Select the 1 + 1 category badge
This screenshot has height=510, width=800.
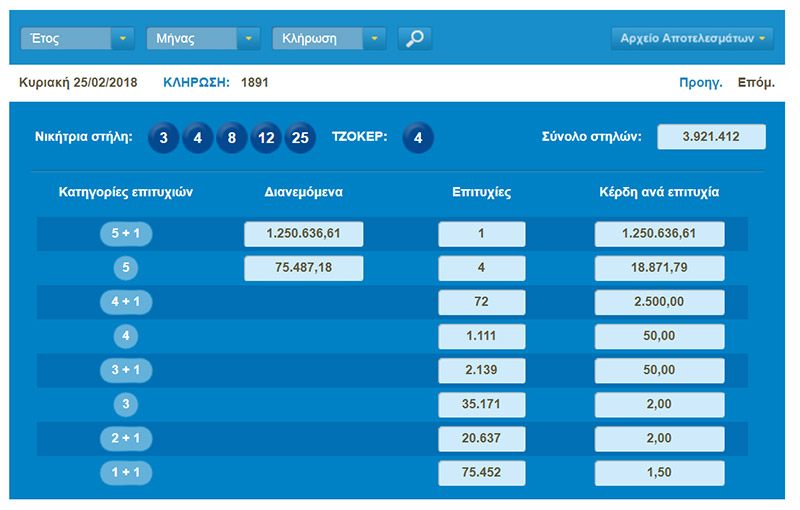tap(126, 472)
